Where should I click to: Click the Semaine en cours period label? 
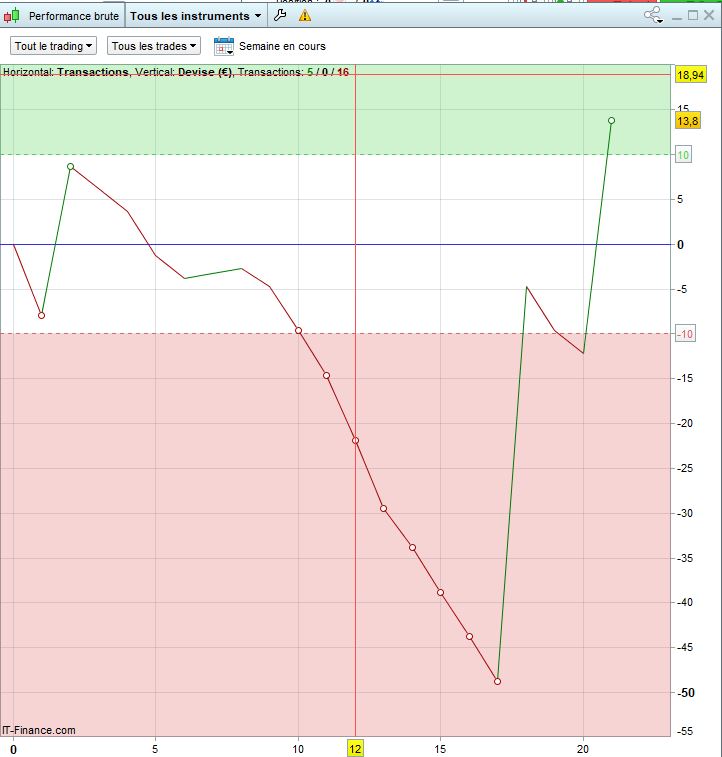(x=282, y=46)
